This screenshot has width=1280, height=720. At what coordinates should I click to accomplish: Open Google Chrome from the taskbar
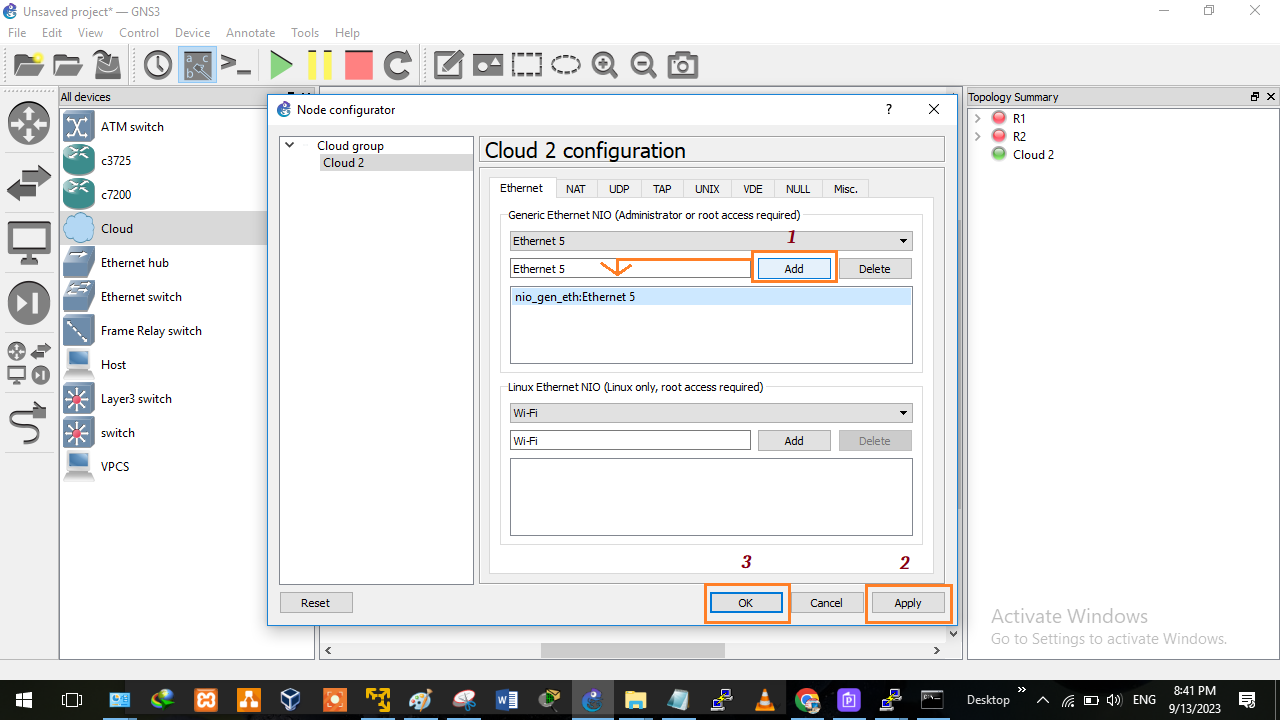tap(807, 700)
